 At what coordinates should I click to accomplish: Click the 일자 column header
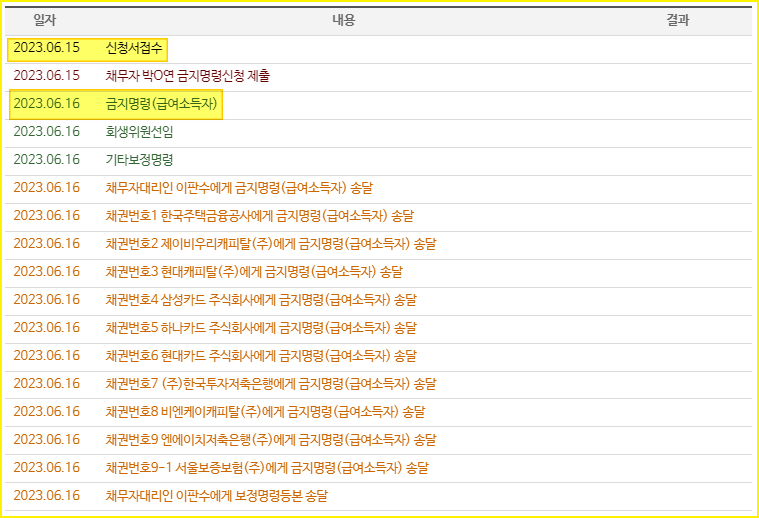pyautogui.click(x=45, y=20)
